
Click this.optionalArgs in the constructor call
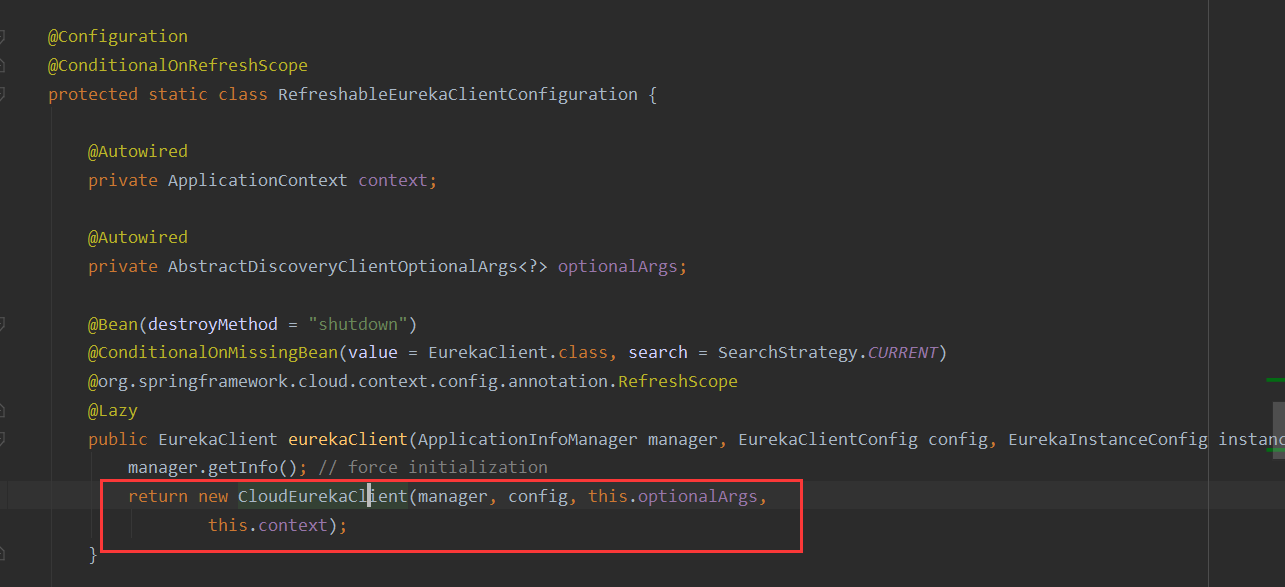(673, 496)
